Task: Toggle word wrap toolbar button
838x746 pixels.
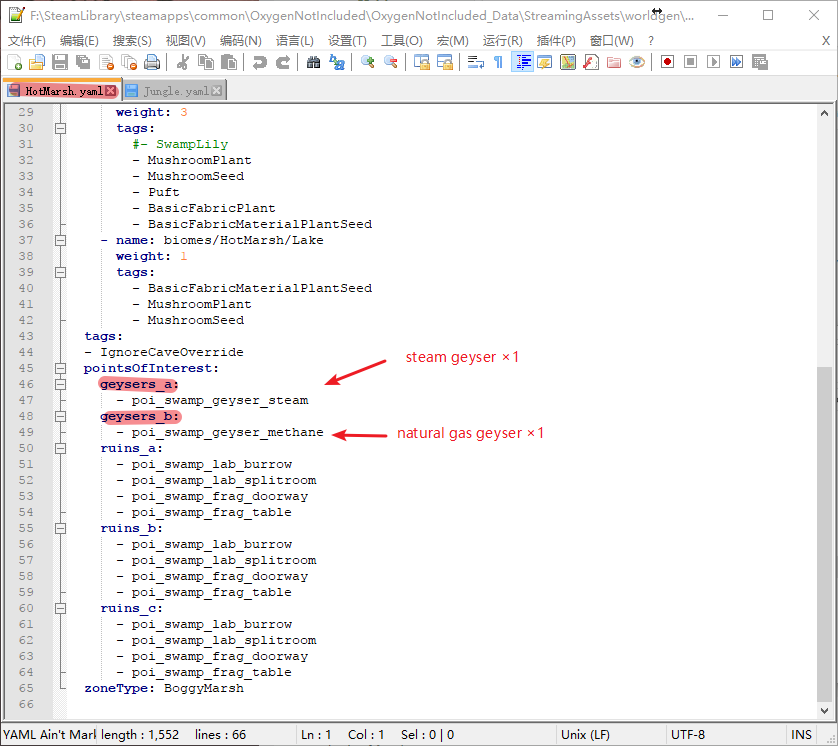Action: pyautogui.click(x=476, y=62)
